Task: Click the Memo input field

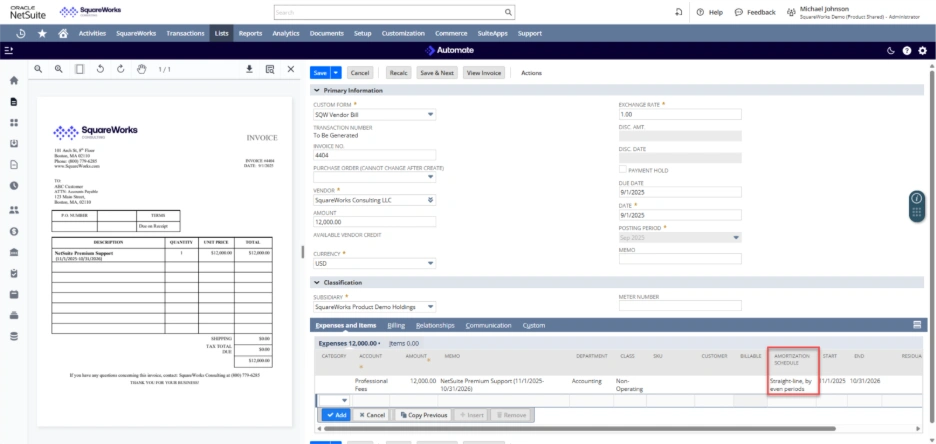Action: [680, 259]
